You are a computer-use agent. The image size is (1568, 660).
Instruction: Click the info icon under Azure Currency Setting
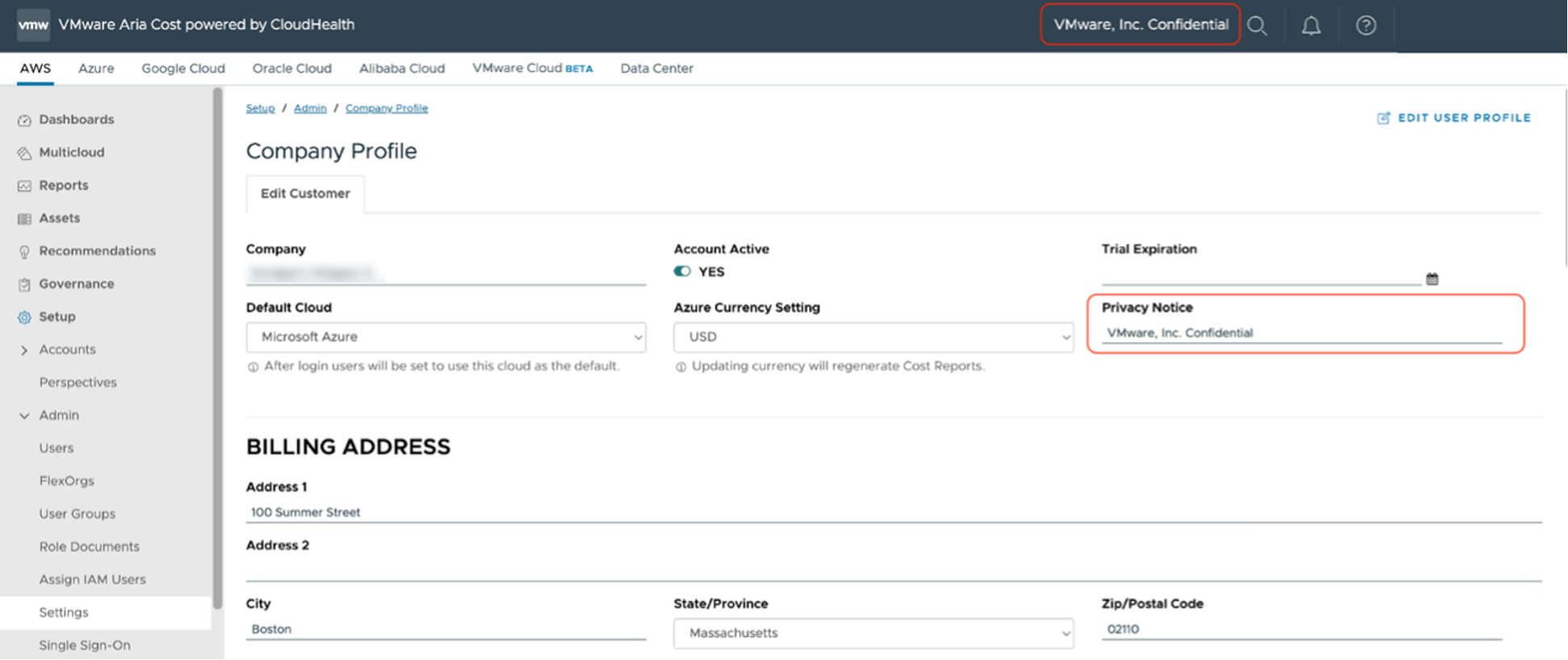point(681,367)
